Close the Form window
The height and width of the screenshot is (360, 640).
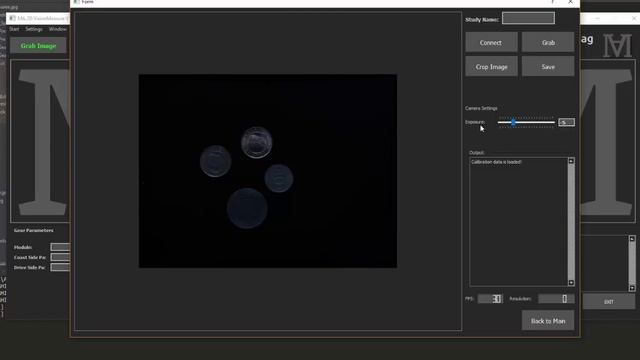click(570, 2)
